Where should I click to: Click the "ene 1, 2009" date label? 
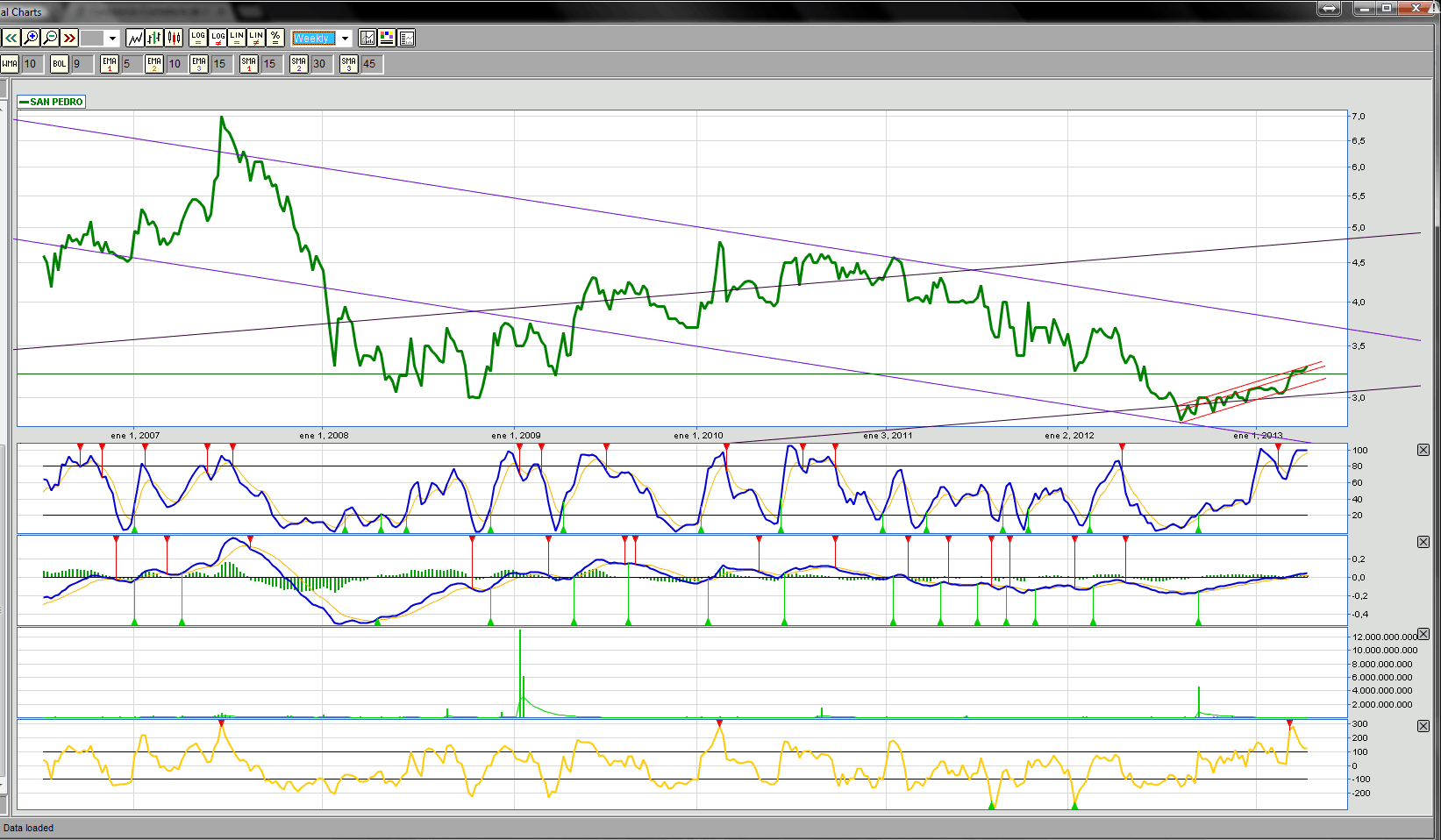(x=516, y=435)
